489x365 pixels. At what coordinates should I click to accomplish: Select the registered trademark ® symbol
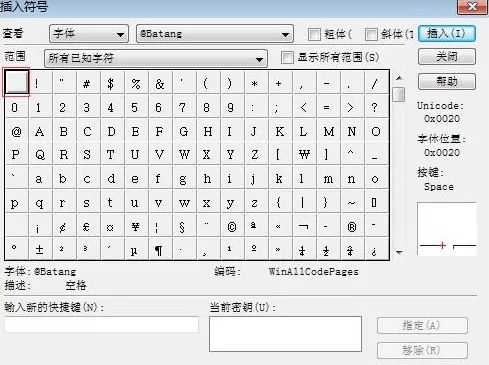[352, 227]
